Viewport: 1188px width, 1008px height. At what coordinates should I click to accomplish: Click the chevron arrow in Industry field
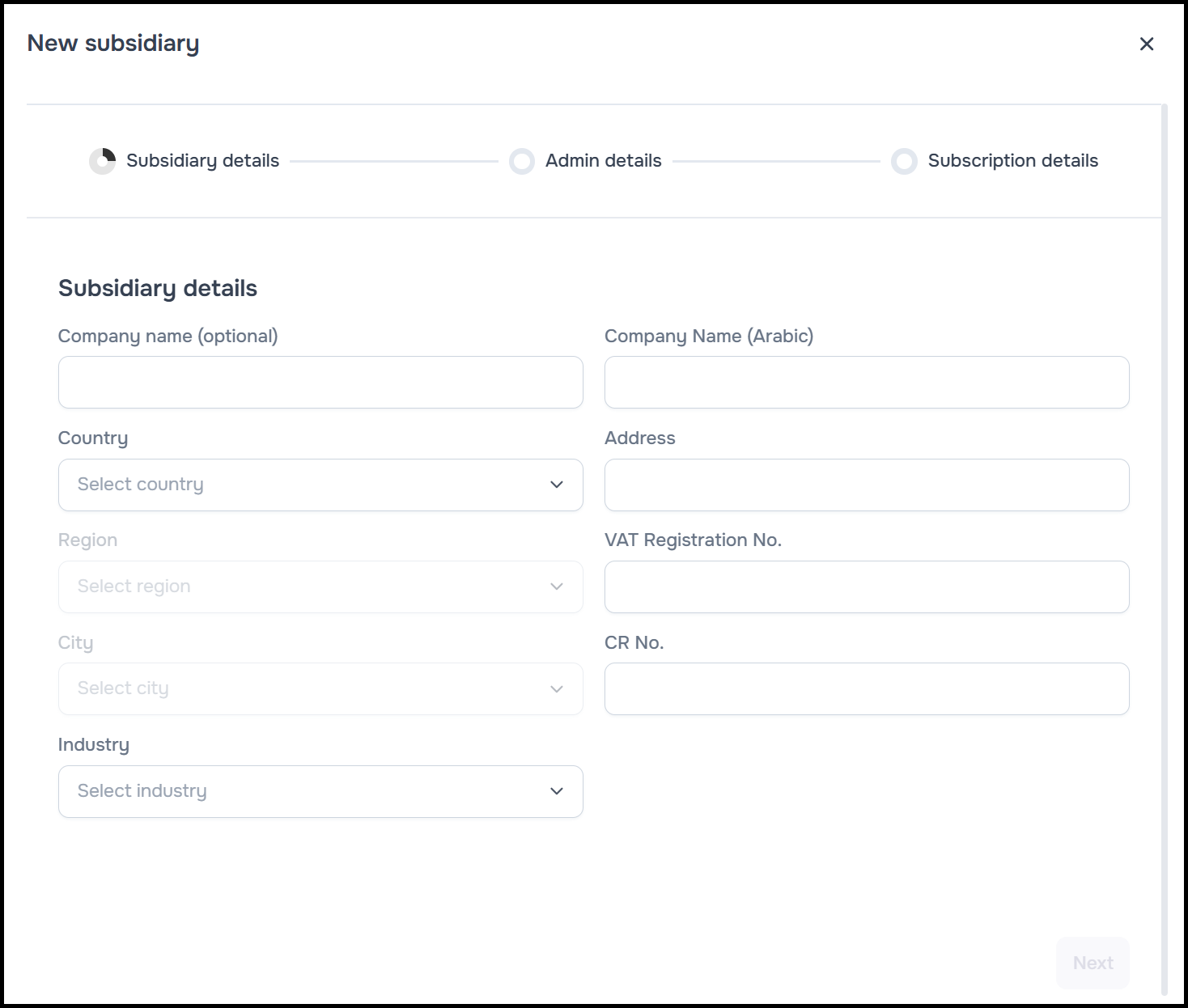[557, 791]
